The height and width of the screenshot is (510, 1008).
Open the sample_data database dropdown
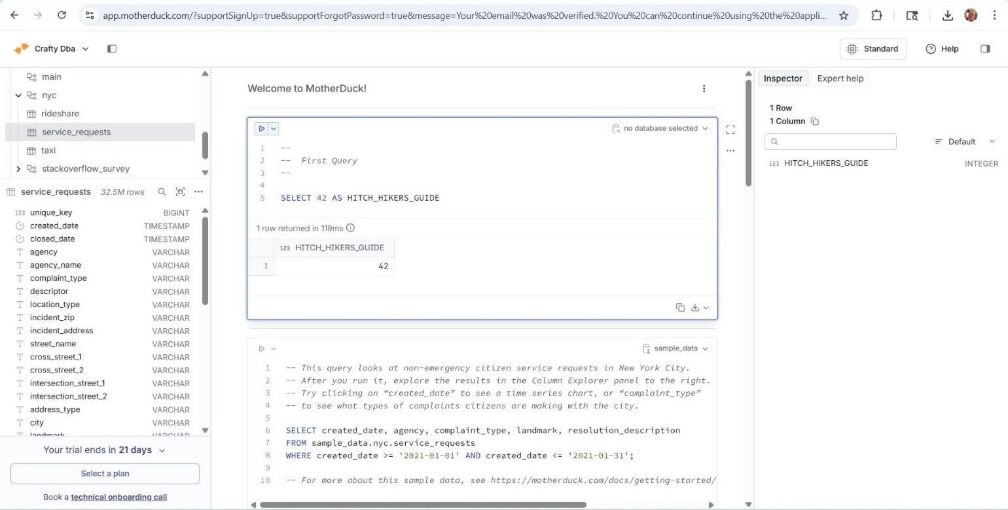tap(676, 349)
